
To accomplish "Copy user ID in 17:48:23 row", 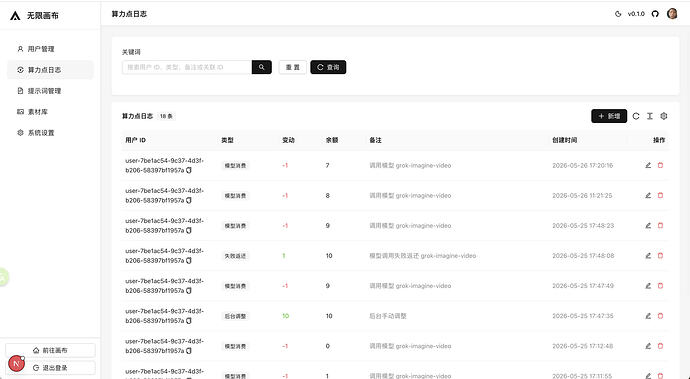I will tap(189, 231).
